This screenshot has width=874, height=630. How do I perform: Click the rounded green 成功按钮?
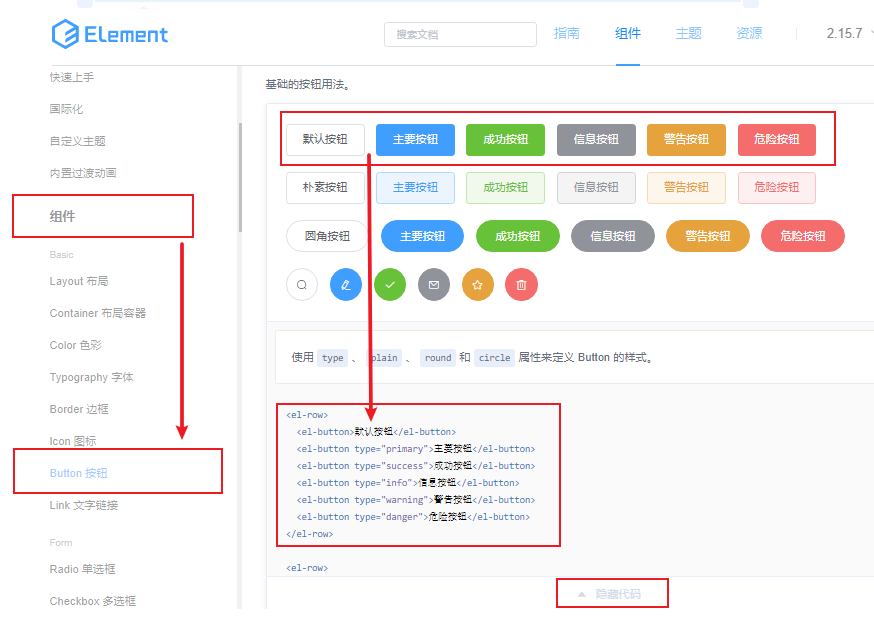[518, 236]
